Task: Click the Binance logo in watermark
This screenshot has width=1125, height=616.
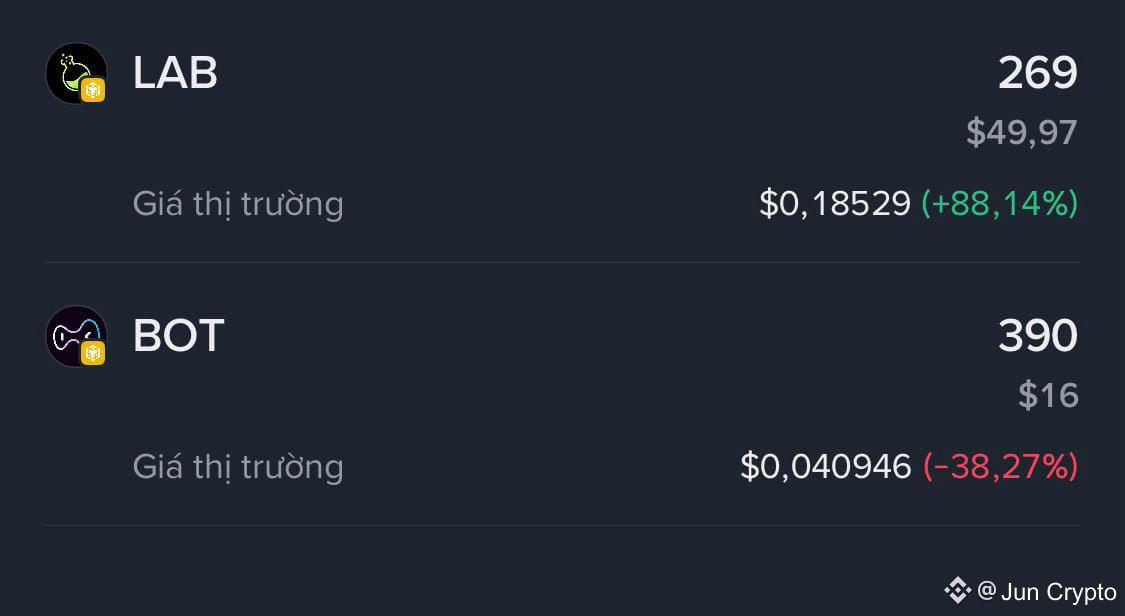Action: pos(957,590)
